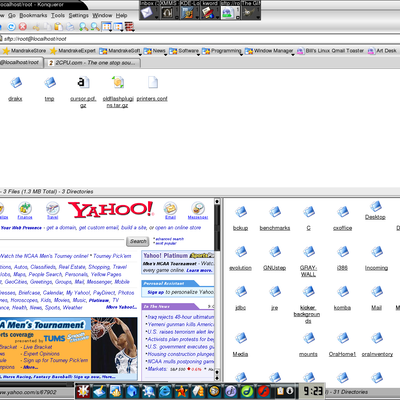Click 'Sign up' in Personal Assistant box
This screenshot has height=400, width=400.
pyautogui.click(x=156, y=292)
